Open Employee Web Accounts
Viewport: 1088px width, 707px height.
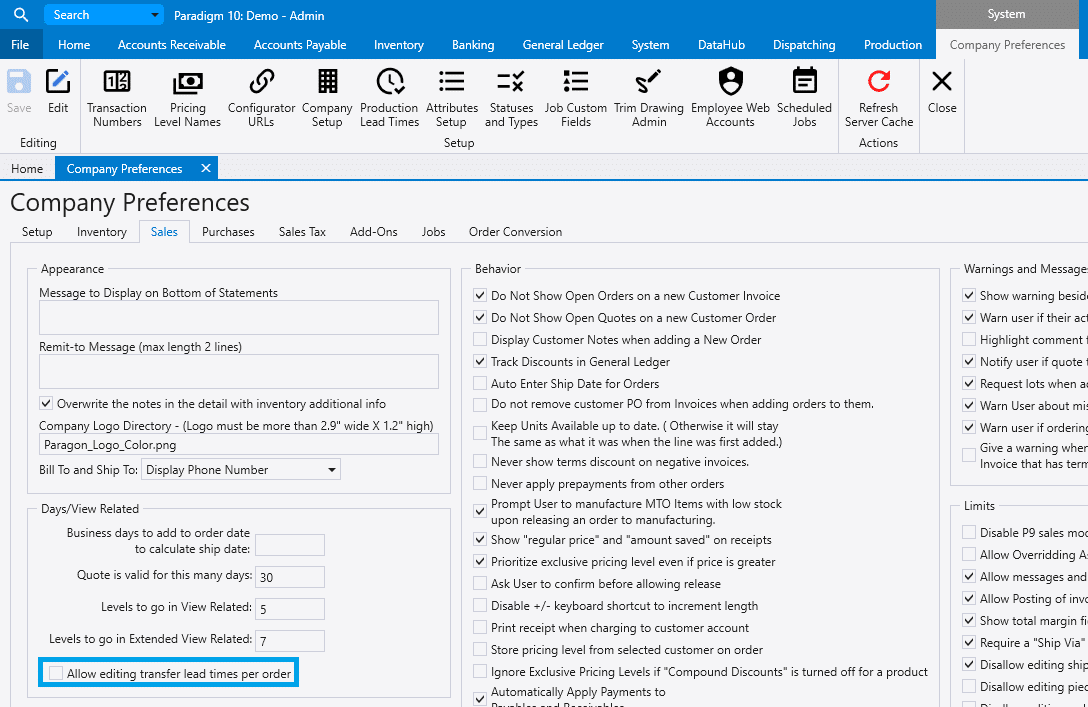point(731,98)
